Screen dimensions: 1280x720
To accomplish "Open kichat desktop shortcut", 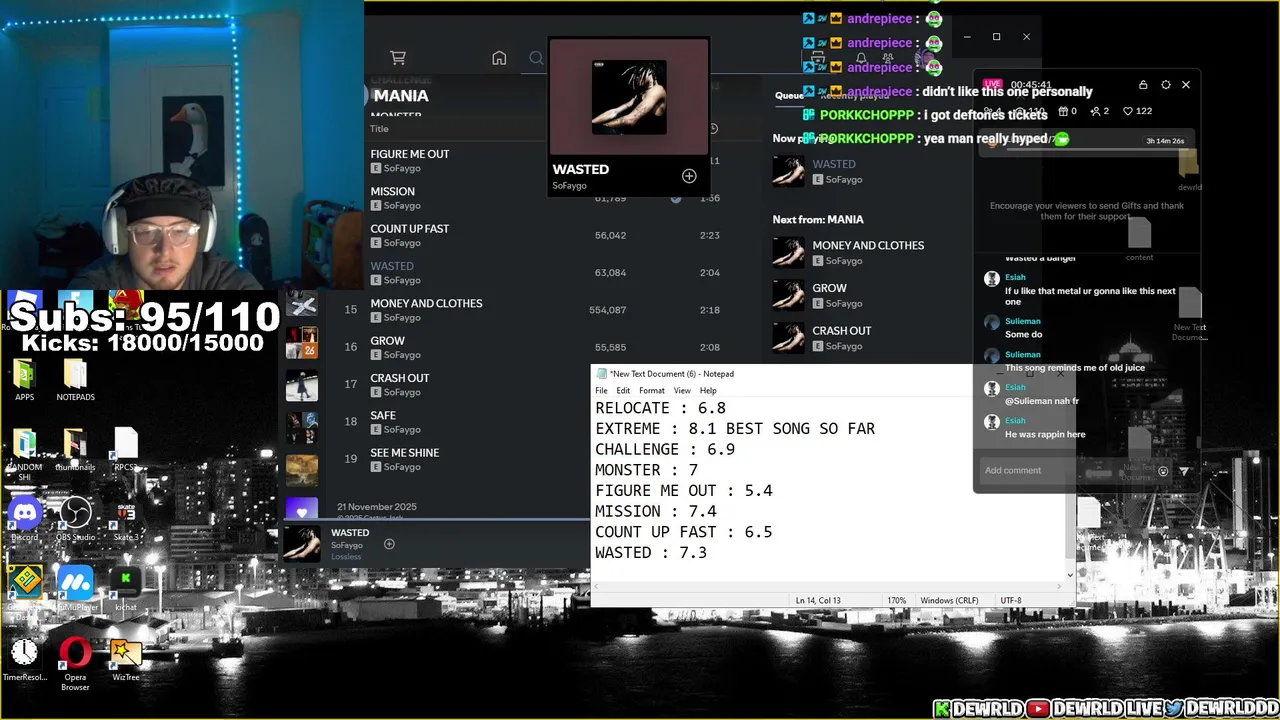I will 126,587.
